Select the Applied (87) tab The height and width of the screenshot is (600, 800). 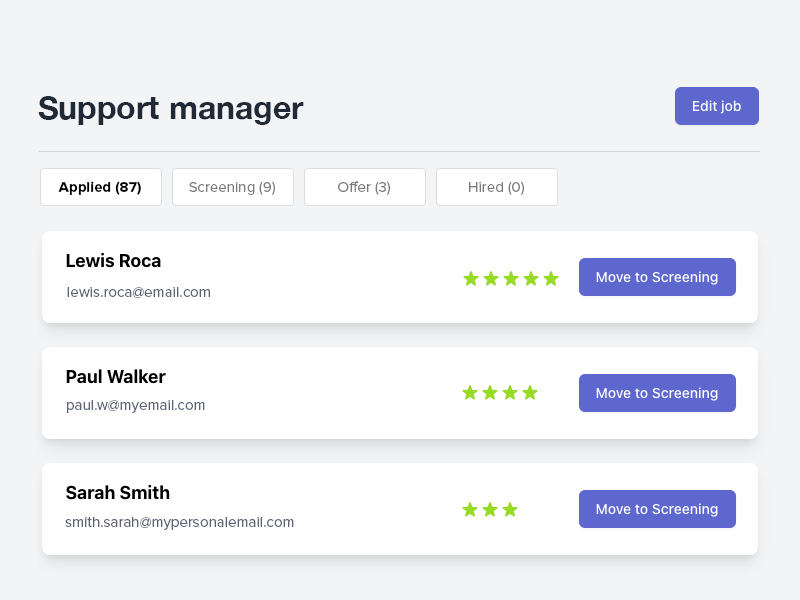coord(100,187)
